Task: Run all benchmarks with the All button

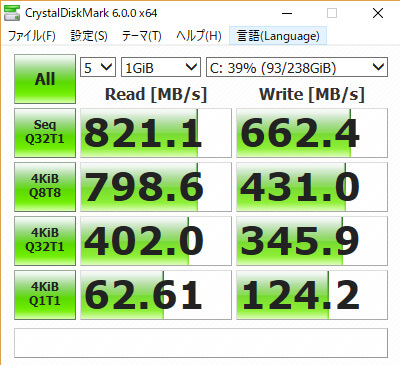Action: (x=45, y=79)
